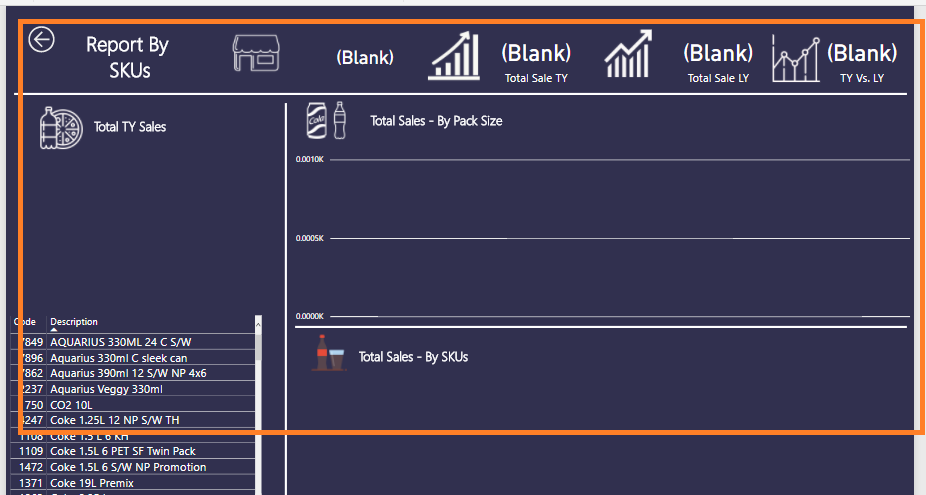Click the Total TY Sales heading
This screenshot has height=495, width=926.
point(130,127)
